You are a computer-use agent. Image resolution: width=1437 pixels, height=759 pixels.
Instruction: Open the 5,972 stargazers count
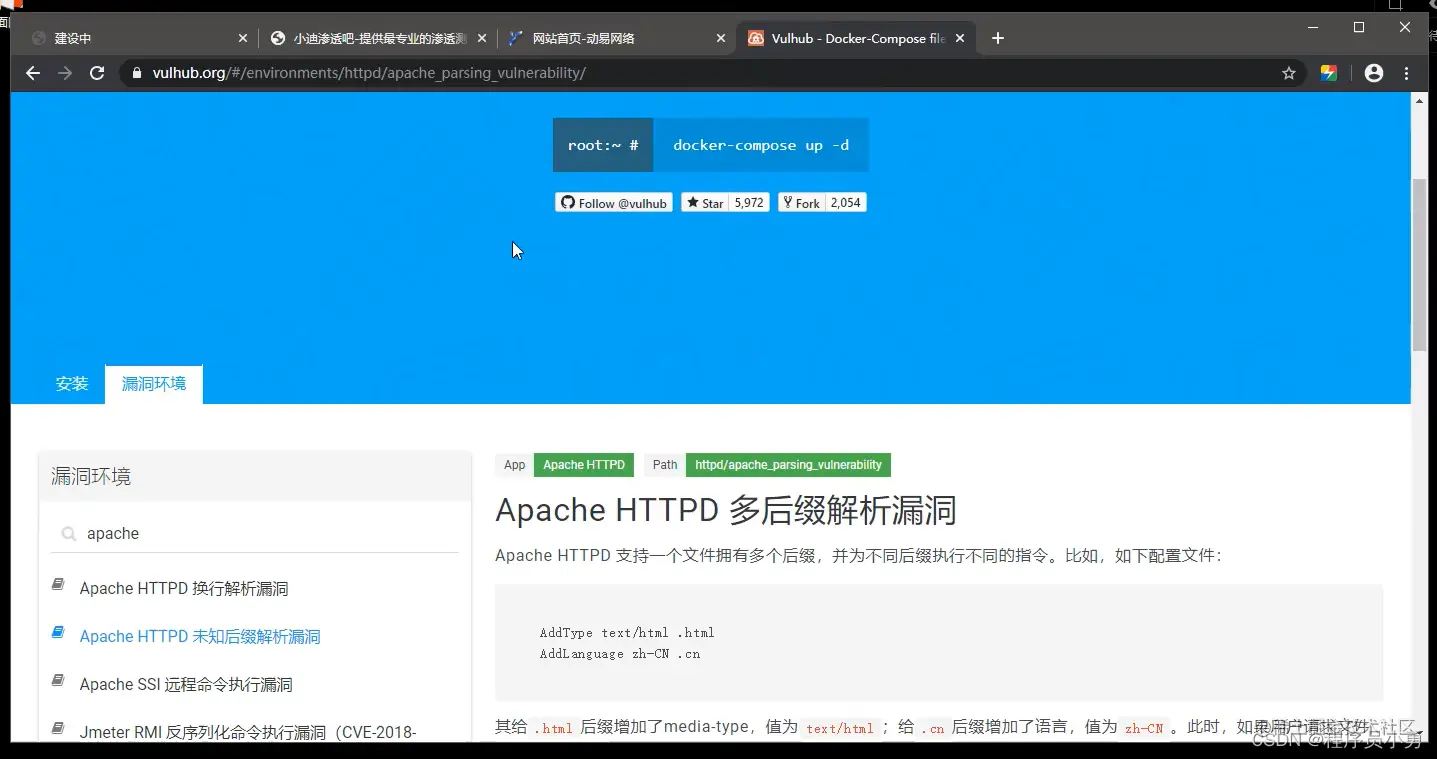[749, 202]
